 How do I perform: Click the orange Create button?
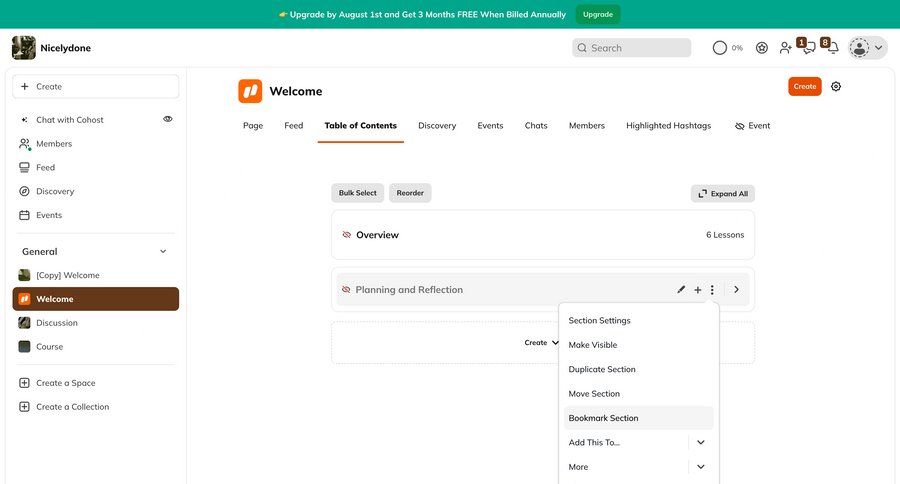coord(805,87)
